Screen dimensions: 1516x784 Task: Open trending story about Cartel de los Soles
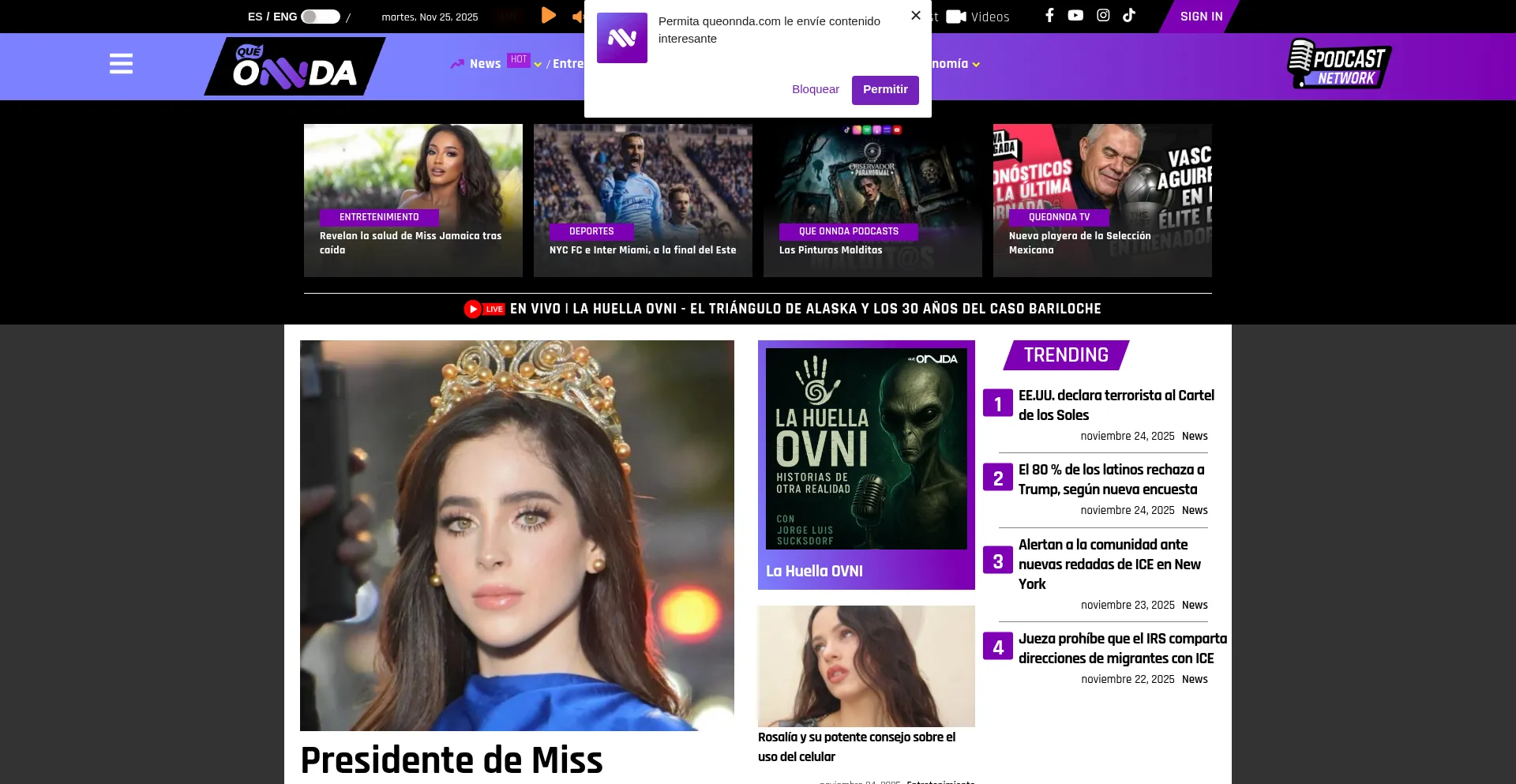coord(1116,405)
